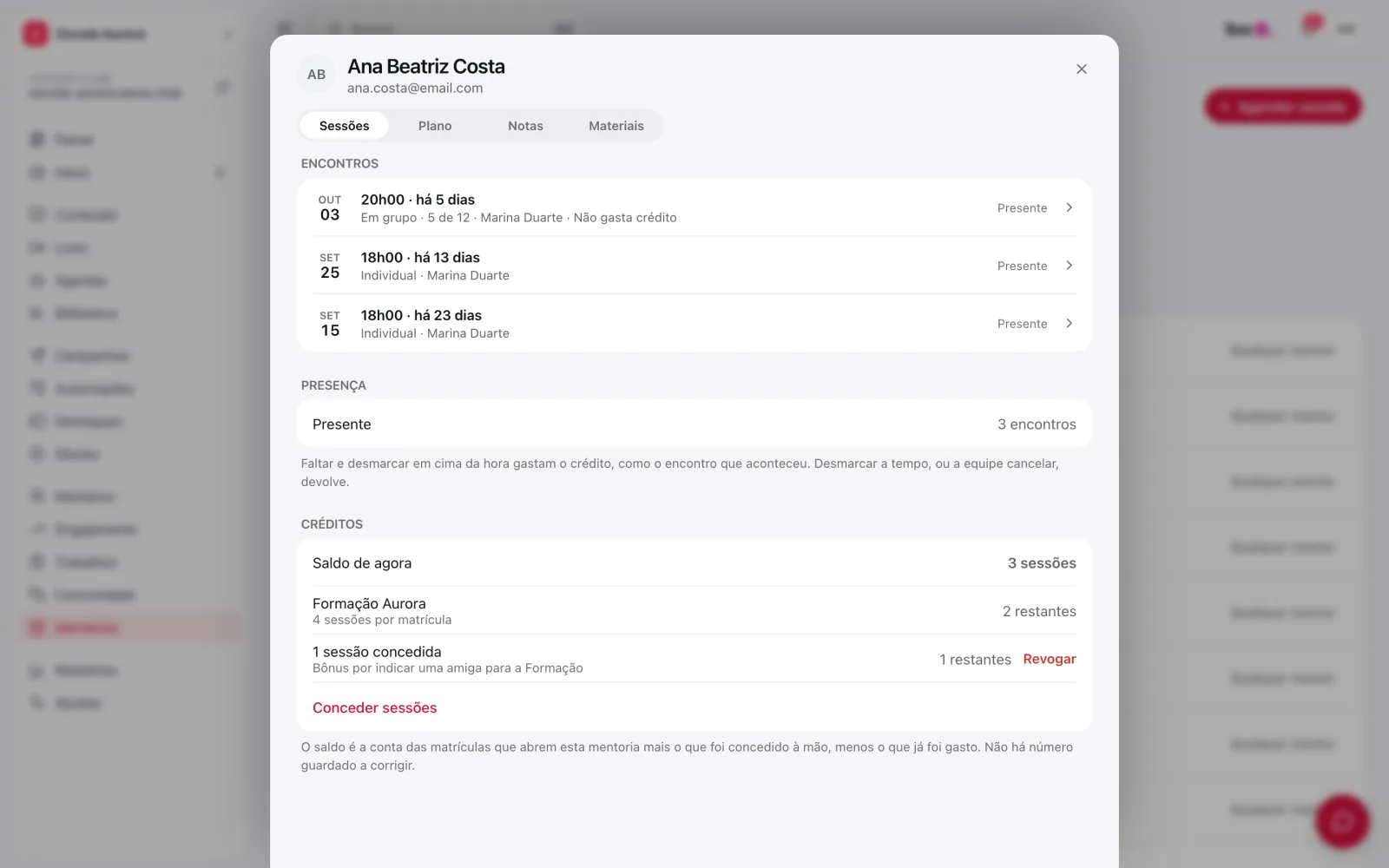This screenshot has height=868, width=1389.
Task: Click the Presente status of the SET 15 session
Action: [1022, 324]
